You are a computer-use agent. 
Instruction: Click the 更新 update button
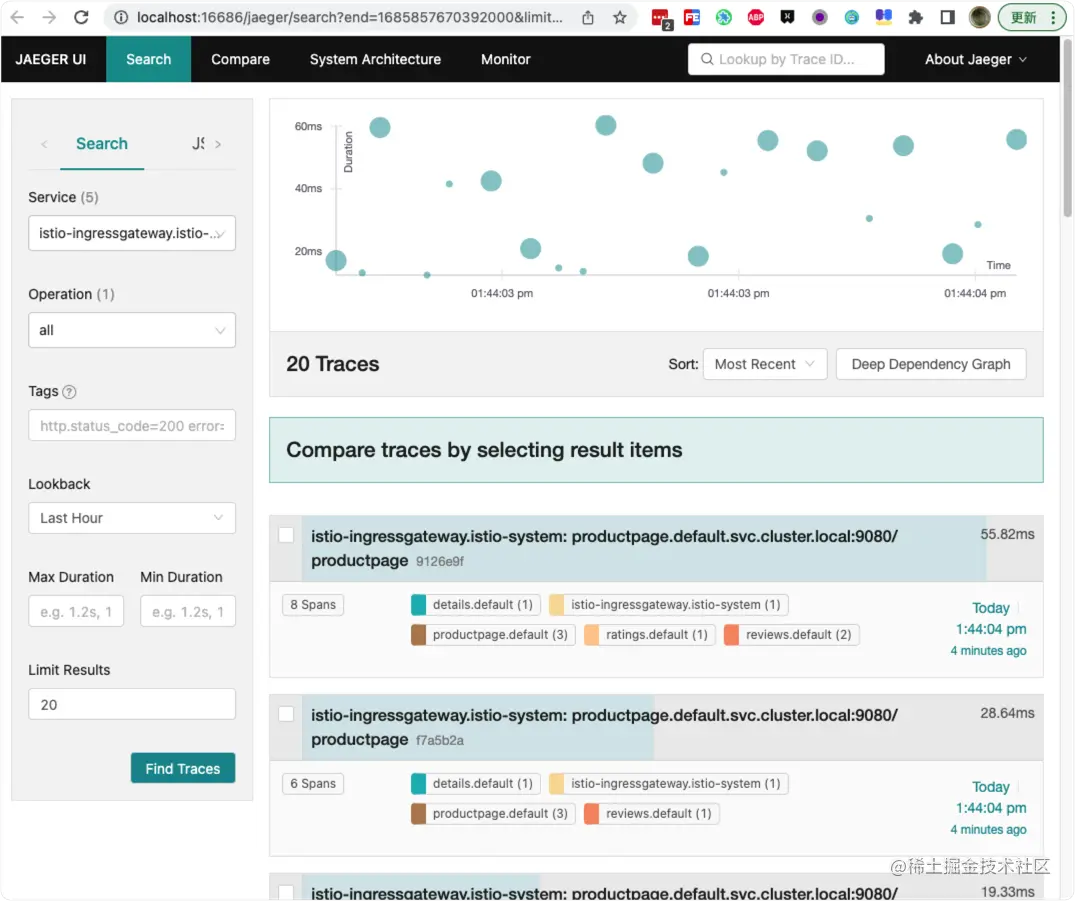1030,17
